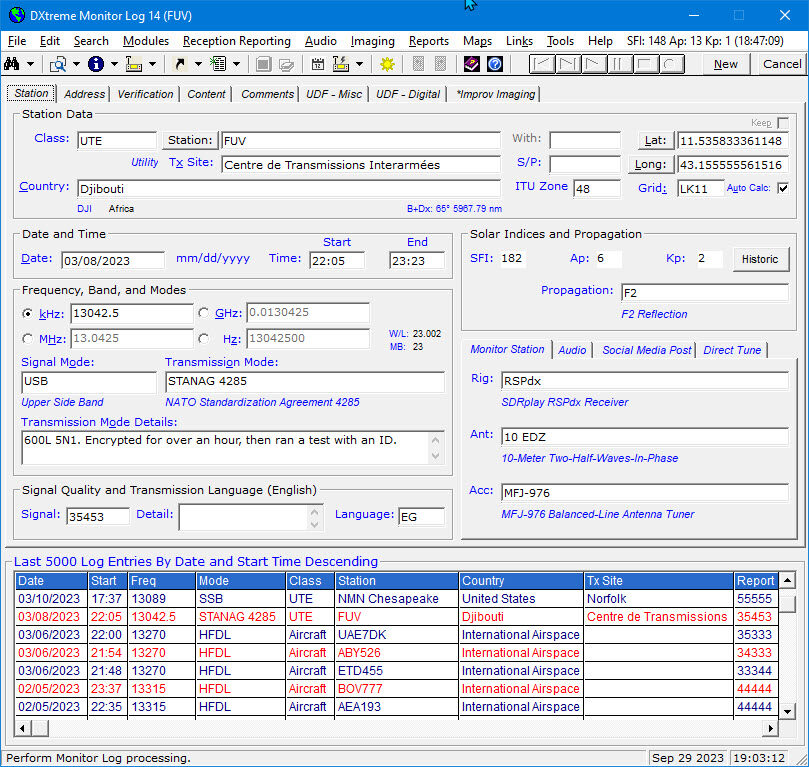Open the purple help book icon
Viewport: 809px width, 767px height.
point(472,64)
